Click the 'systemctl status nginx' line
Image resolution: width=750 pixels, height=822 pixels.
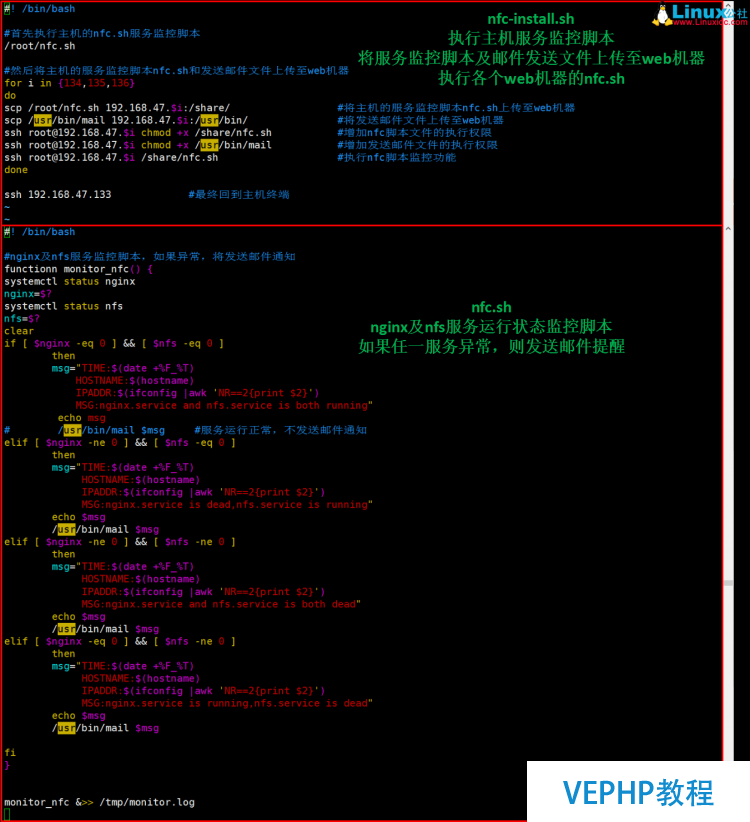tap(70, 282)
